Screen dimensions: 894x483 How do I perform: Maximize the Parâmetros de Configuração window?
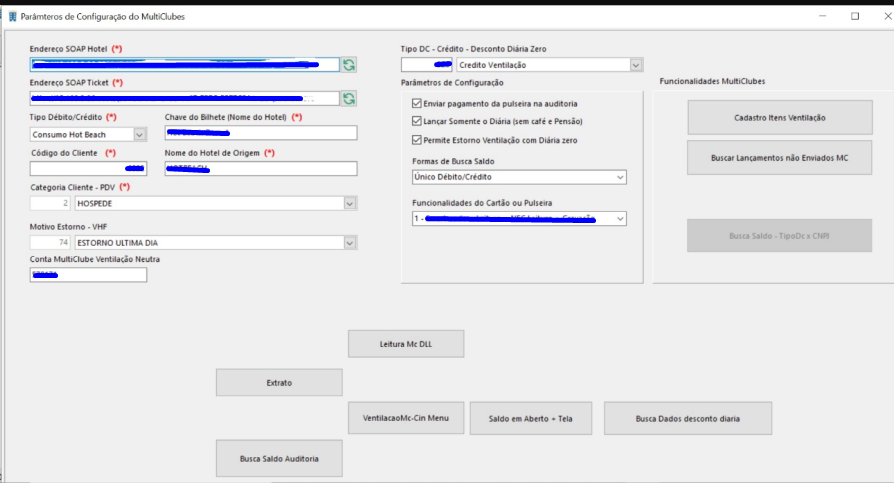[x=855, y=16]
